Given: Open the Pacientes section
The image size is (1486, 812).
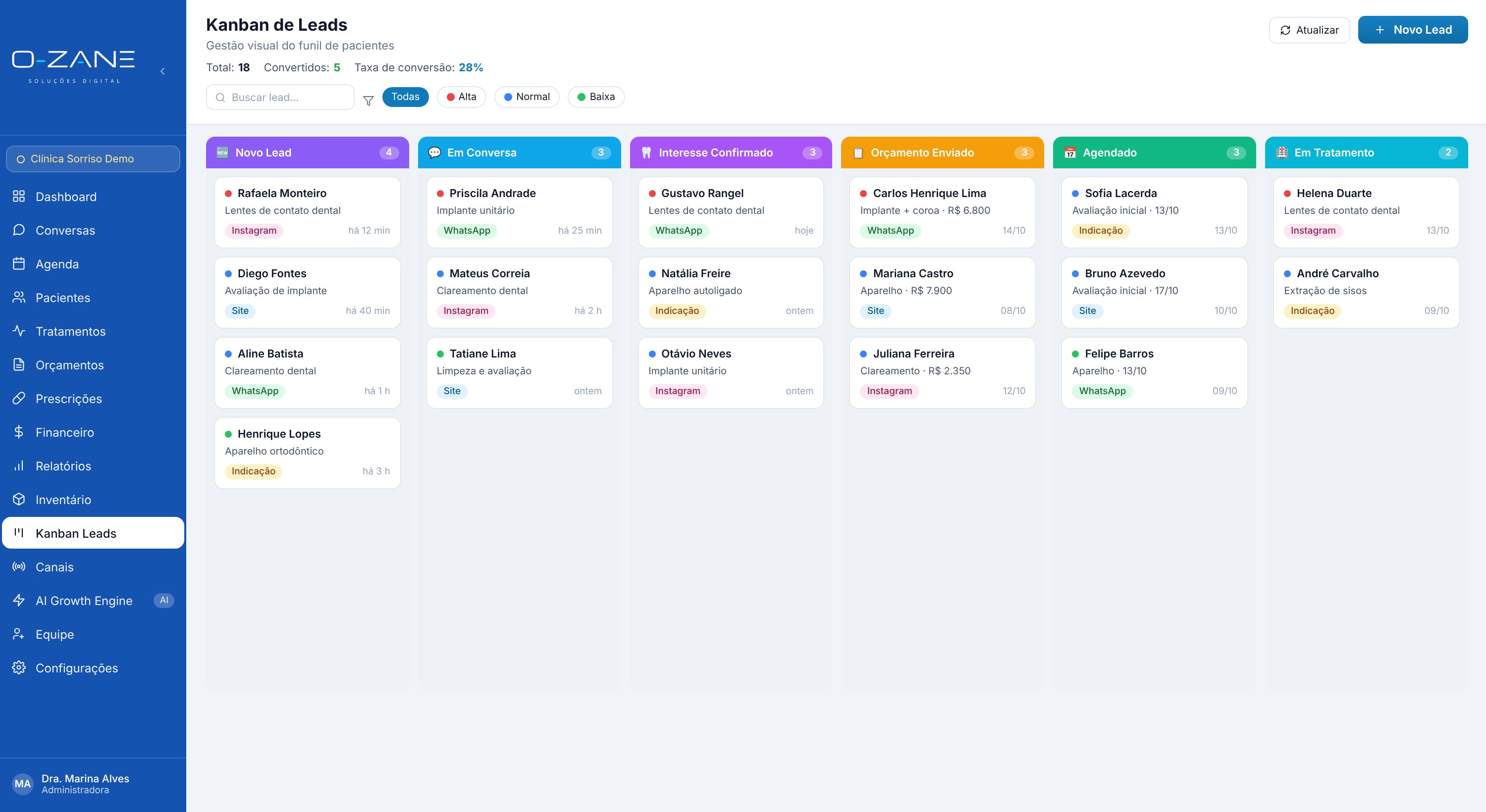Looking at the screenshot, I should (93, 297).
